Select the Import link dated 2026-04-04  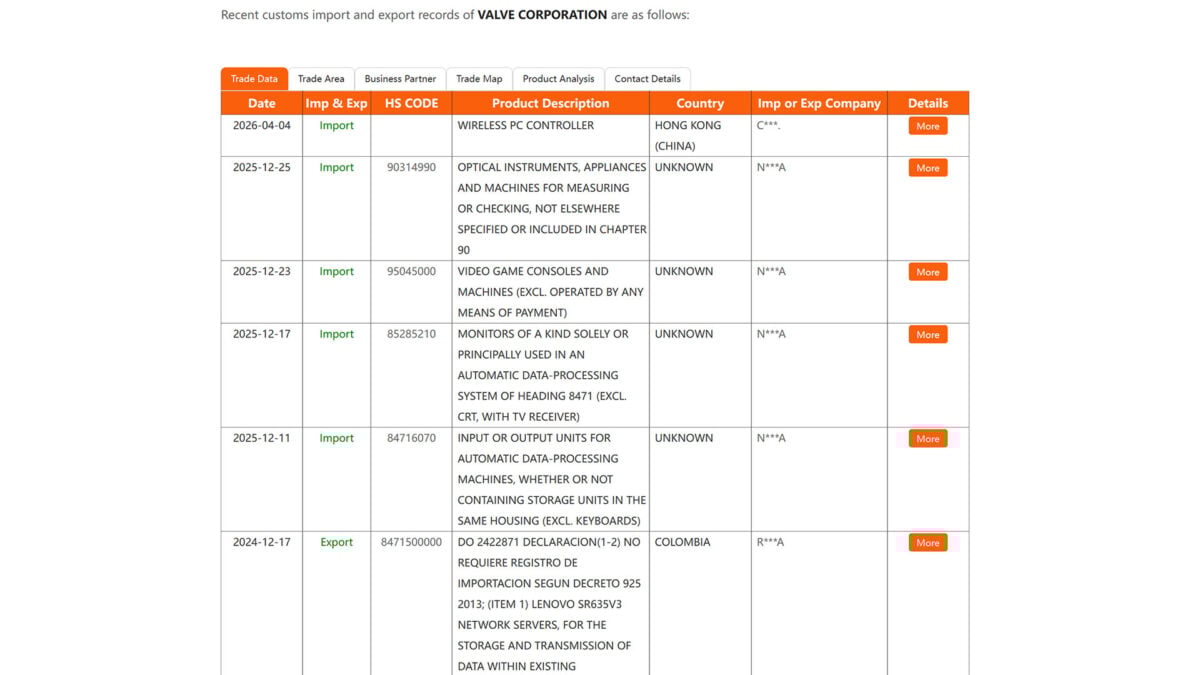point(336,125)
